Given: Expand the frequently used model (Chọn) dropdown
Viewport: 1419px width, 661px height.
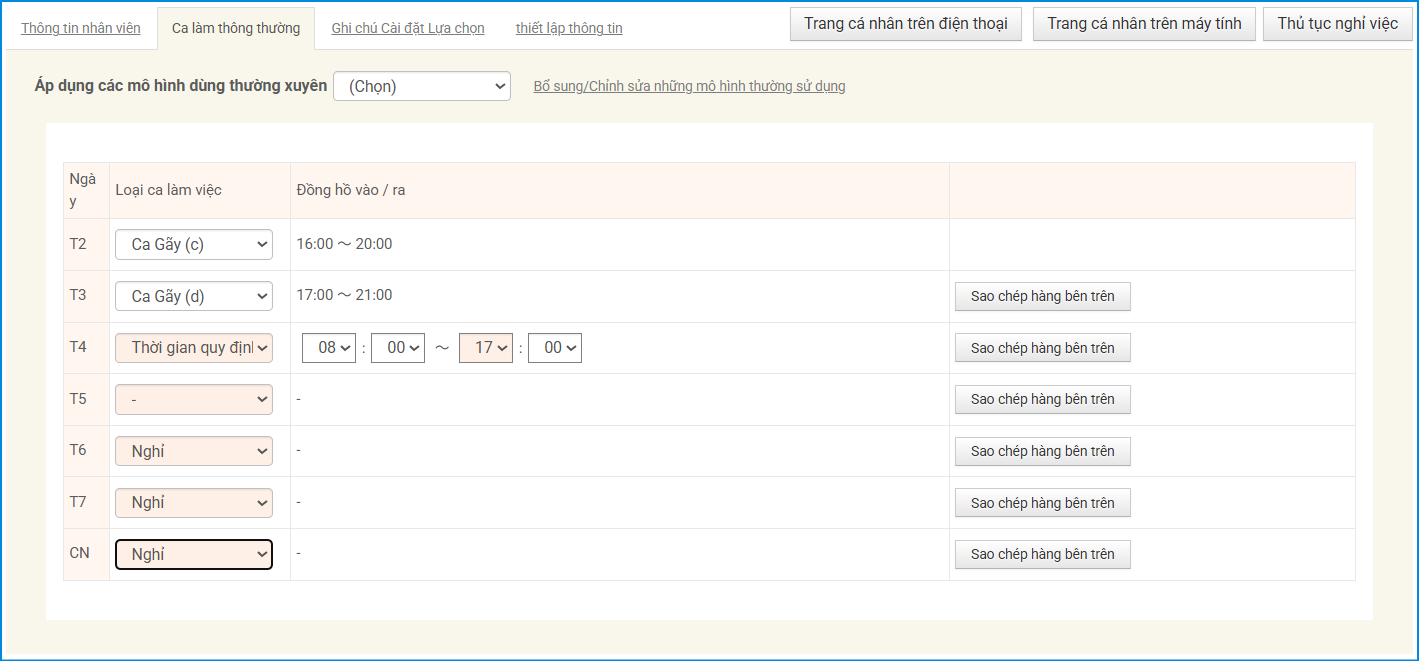Looking at the screenshot, I should coord(421,87).
